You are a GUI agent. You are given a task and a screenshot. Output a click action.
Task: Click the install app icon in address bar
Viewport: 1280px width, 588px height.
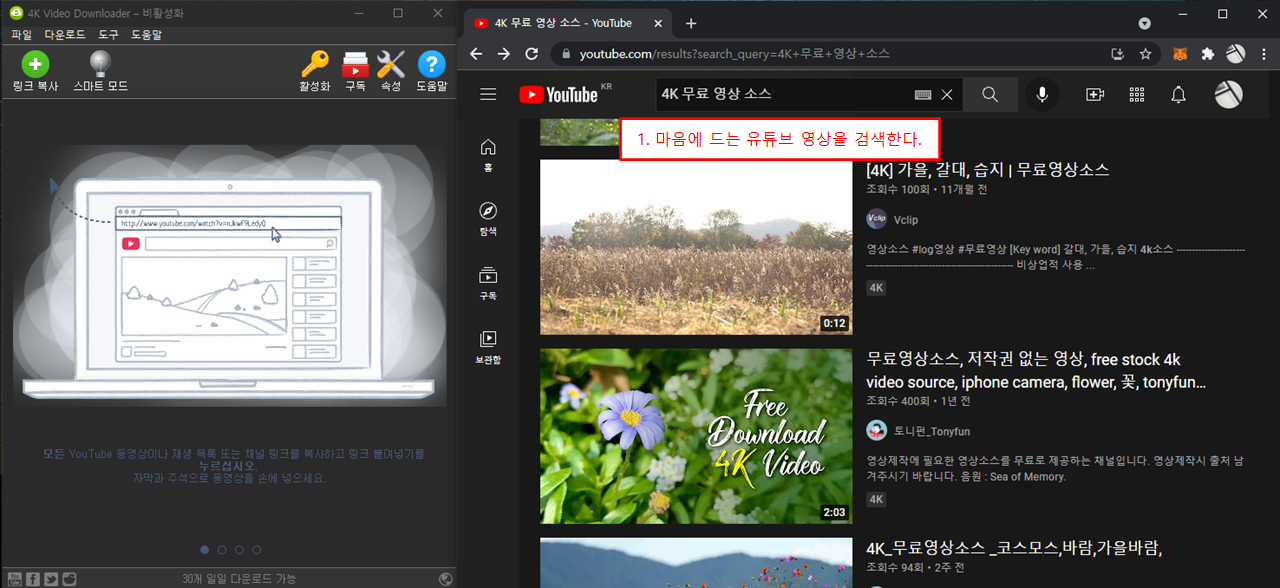[x=1118, y=54]
